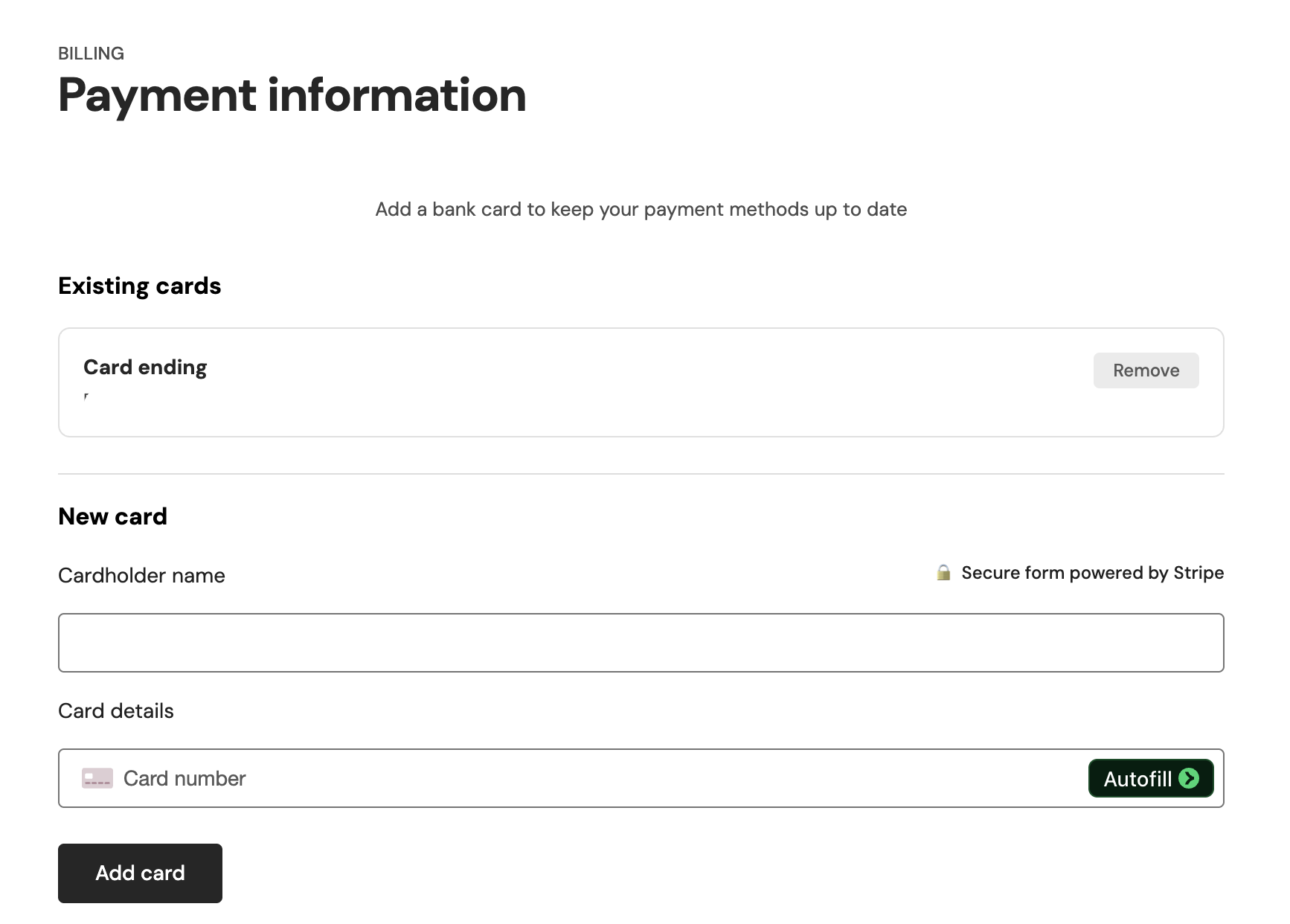Click the padlock icon beside Secure form

[x=943, y=573]
